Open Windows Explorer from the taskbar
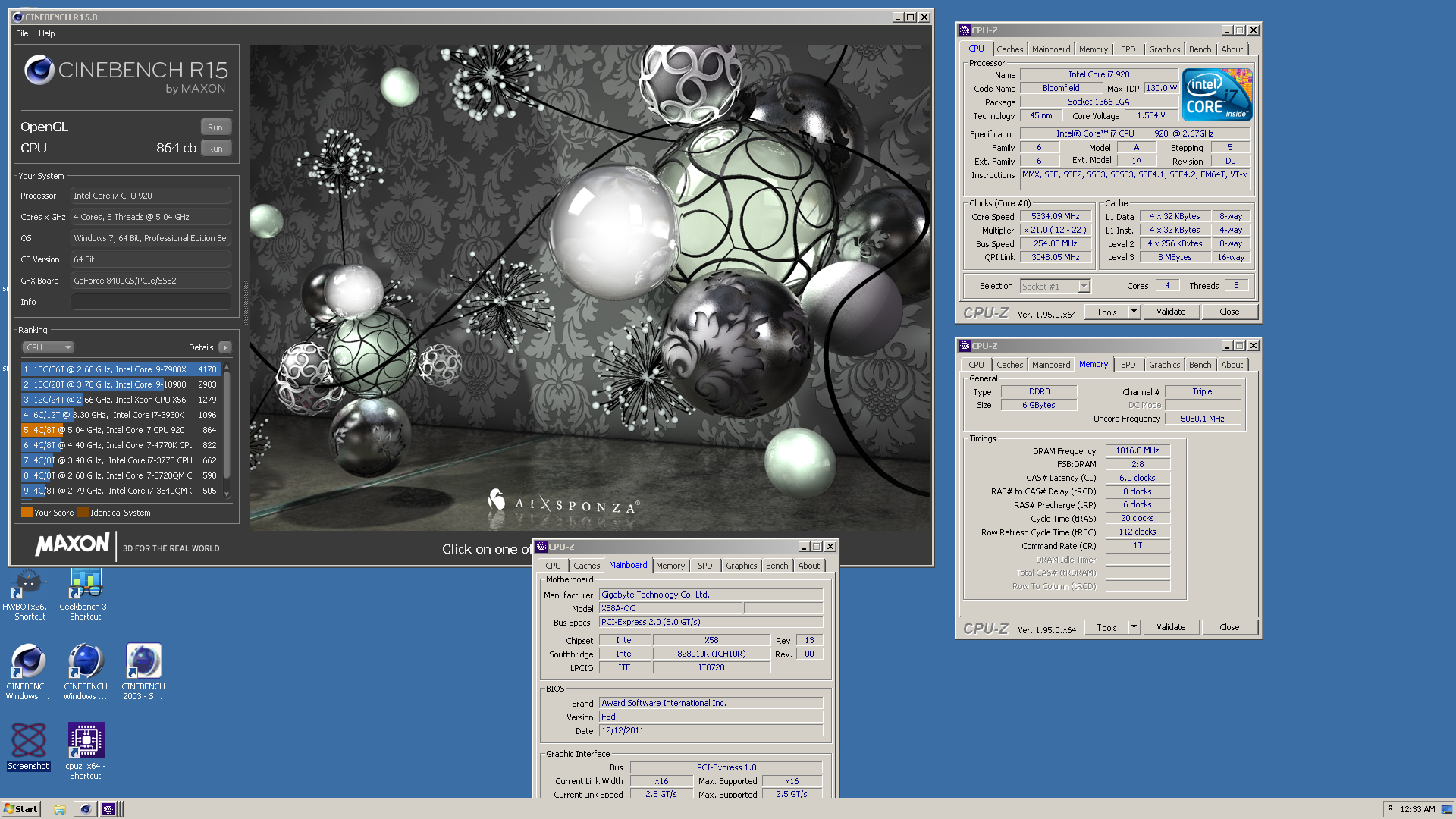This screenshot has height=819, width=1456. [x=60, y=809]
